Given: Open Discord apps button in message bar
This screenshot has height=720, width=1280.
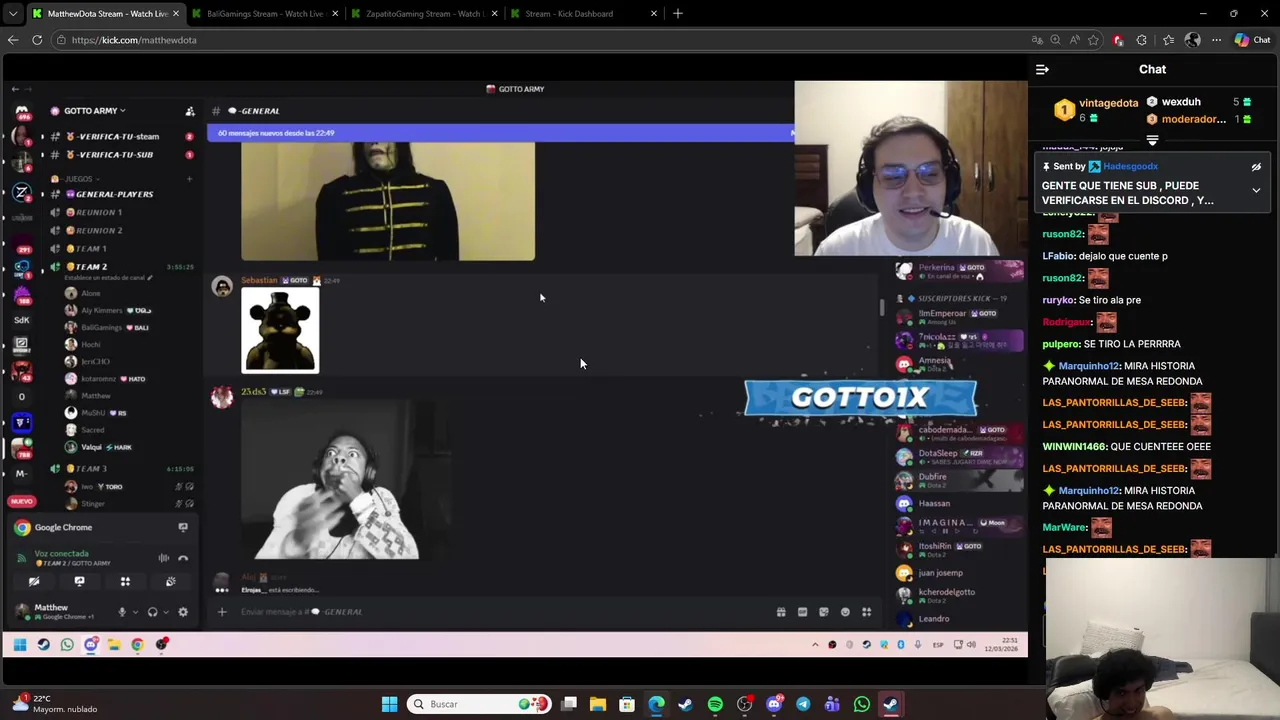Looking at the screenshot, I should [x=867, y=612].
